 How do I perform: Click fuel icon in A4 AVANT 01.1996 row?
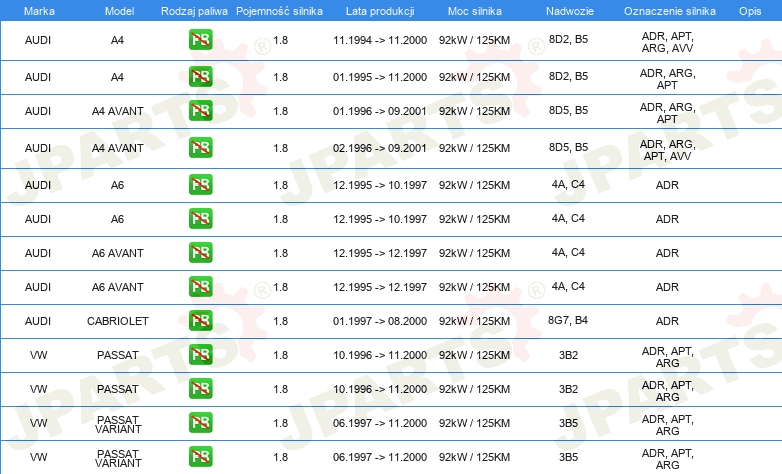pos(200,111)
